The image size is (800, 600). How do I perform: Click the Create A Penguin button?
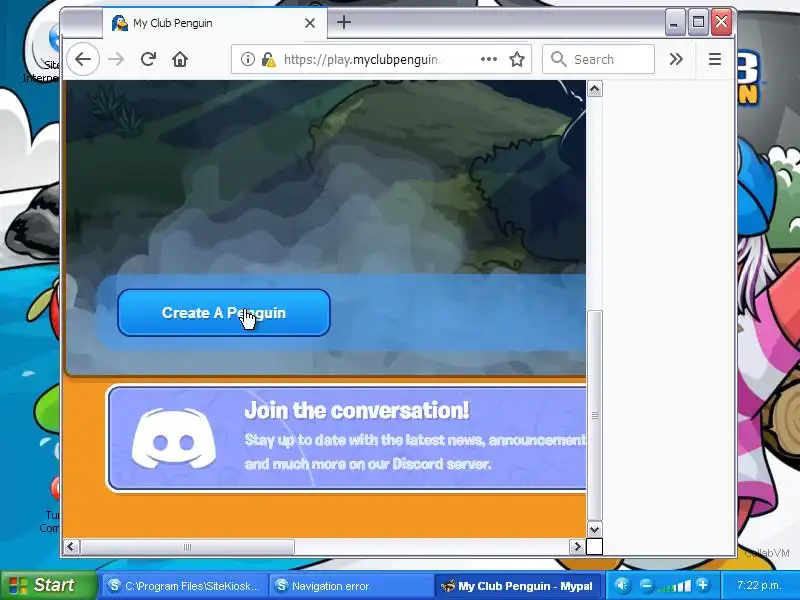224,313
